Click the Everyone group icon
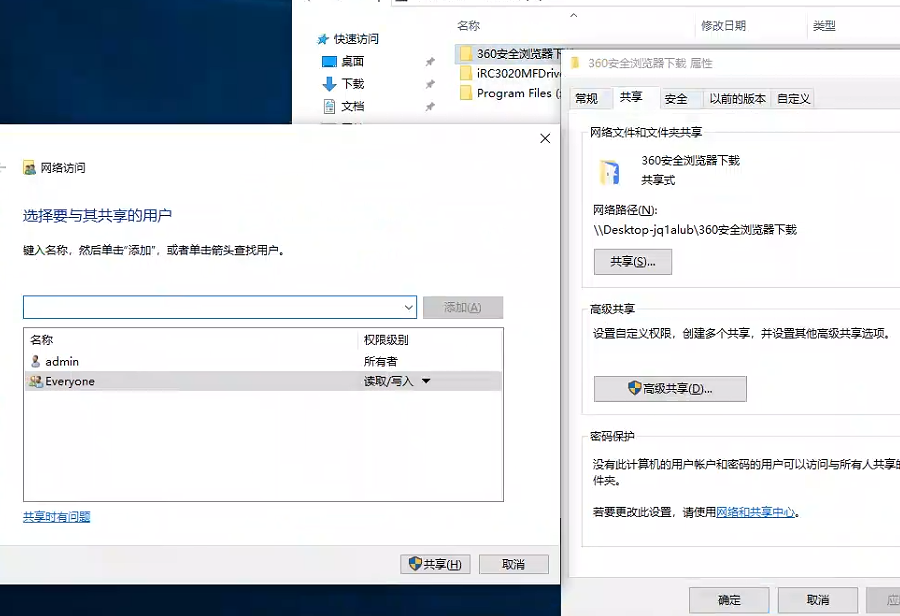Image resolution: width=900 pixels, height=616 pixels. (36, 381)
